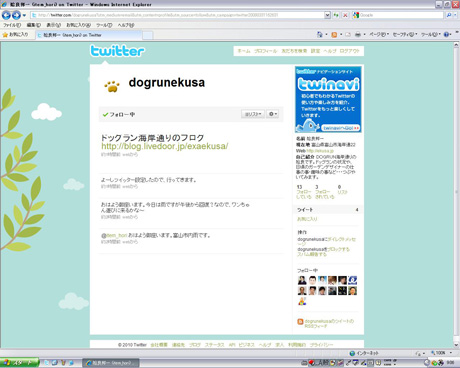Click the Print toolbar icon
This screenshot has height=368, width=460.
pyautogui.click(x=358, y=34)
